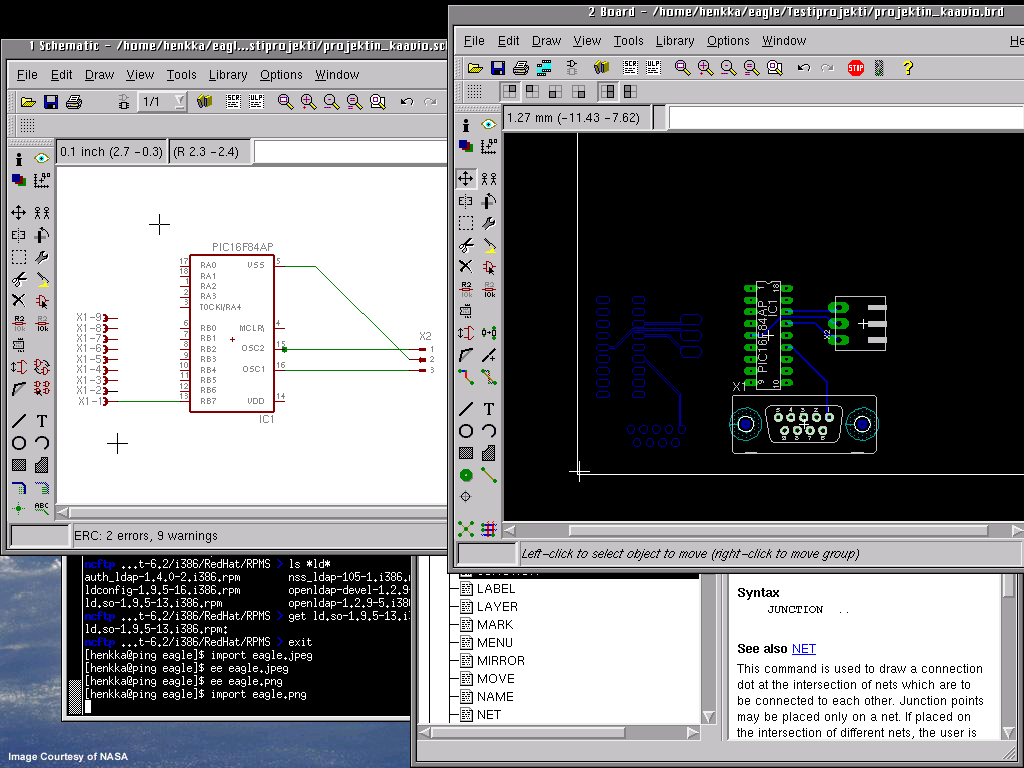
Task: Click the STOP icon in Board toolbar
Action: (855, 68)
